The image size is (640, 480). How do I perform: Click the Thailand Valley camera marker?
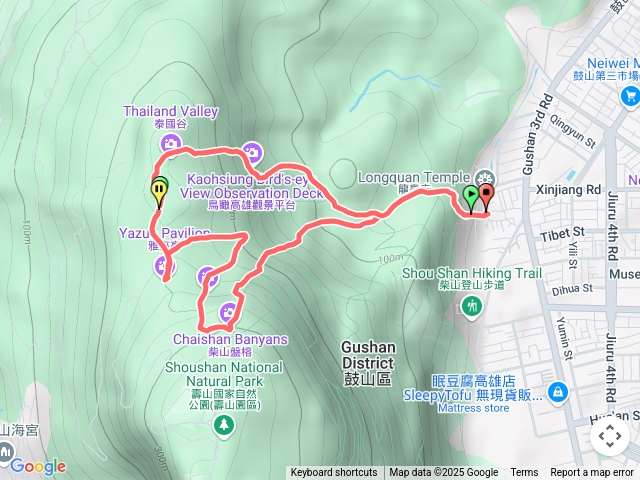coord(171,144)
